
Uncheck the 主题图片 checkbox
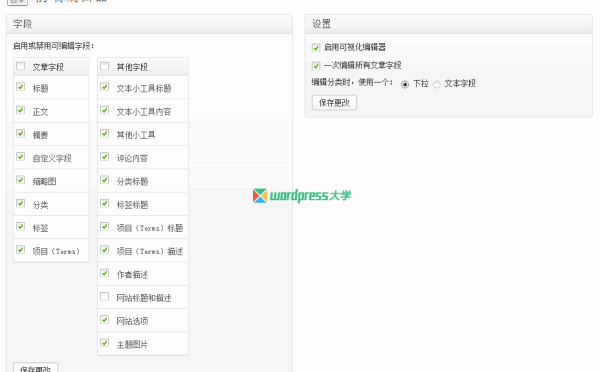click(105, 343)
